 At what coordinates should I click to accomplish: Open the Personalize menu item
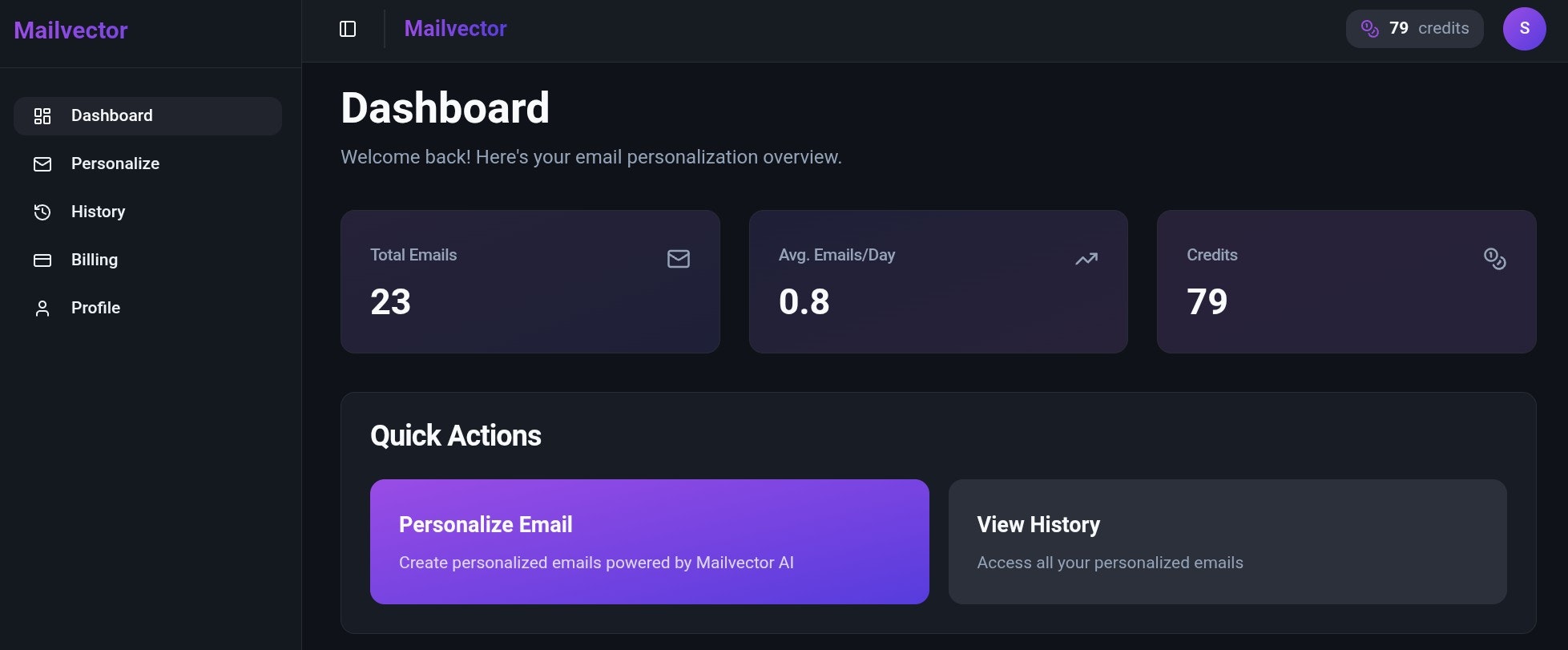(115, 164)
